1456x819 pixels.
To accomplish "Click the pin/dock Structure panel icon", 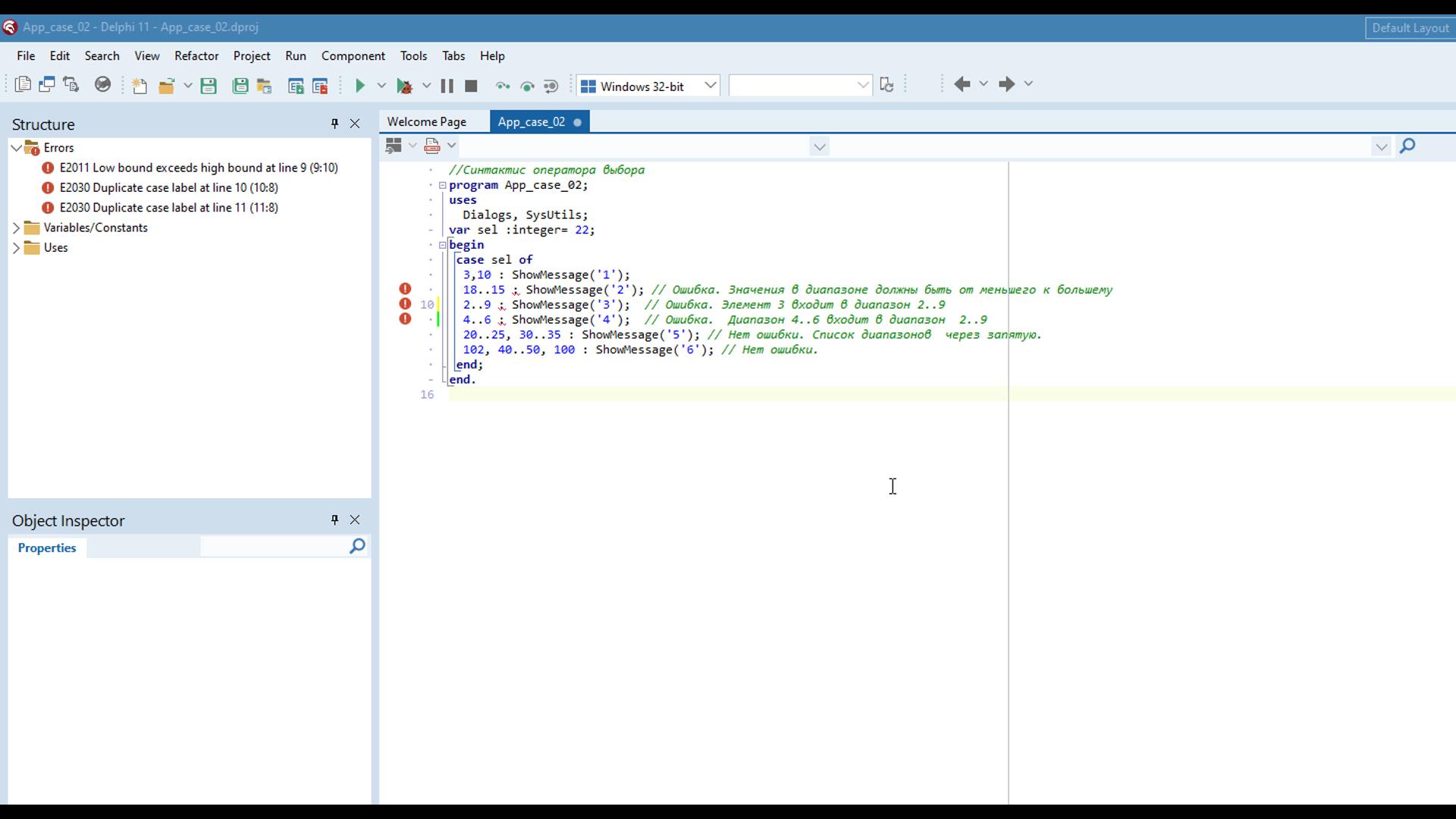I will coord(334,123).
